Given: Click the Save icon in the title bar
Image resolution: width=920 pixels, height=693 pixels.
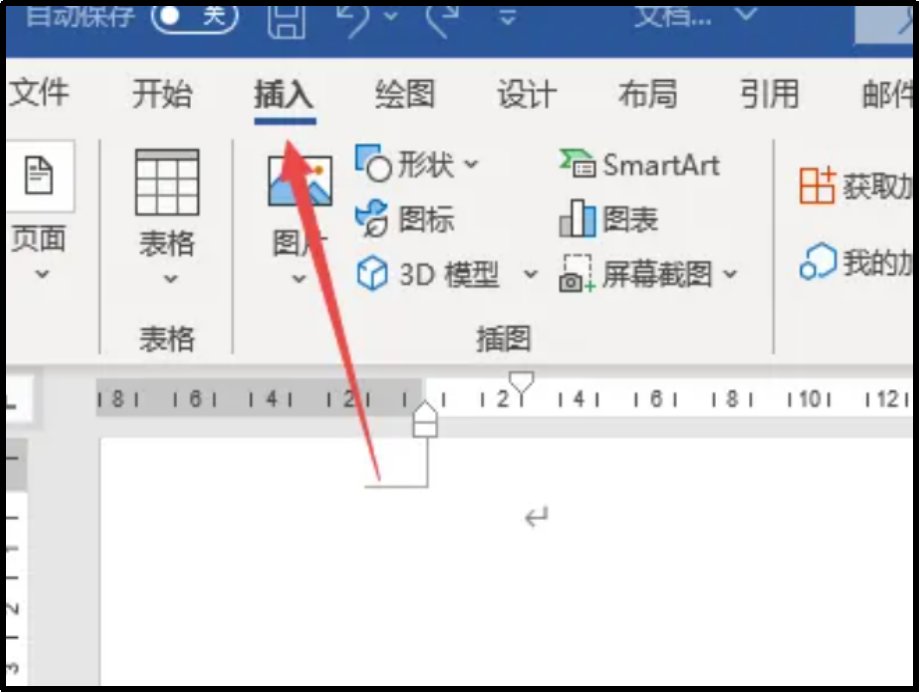Looking at the screenshot, I should (286, 17).
